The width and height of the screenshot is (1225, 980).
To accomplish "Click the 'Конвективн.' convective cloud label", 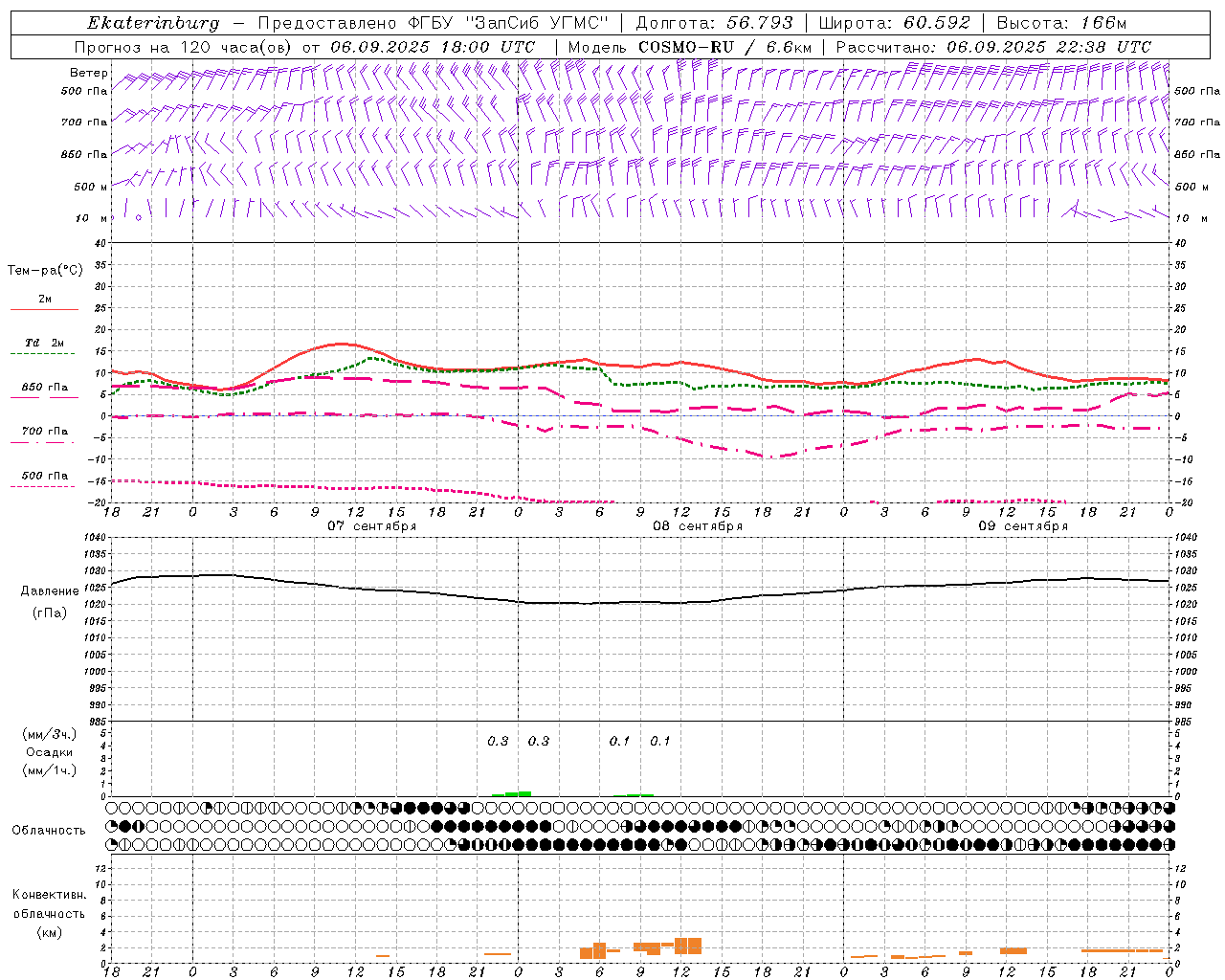I will pos(49,895).
